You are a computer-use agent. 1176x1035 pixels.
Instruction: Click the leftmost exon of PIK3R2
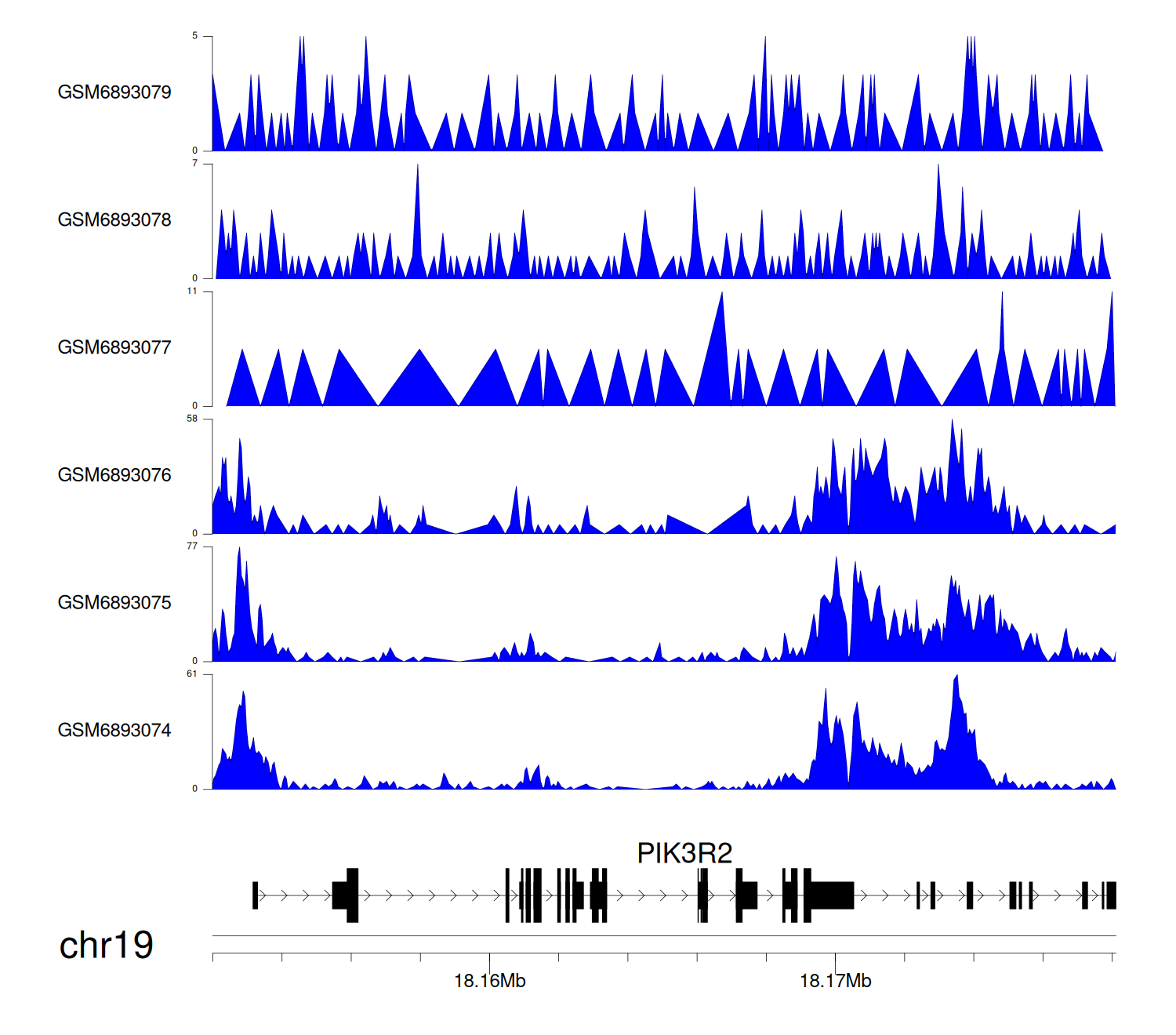click(255, 895)
